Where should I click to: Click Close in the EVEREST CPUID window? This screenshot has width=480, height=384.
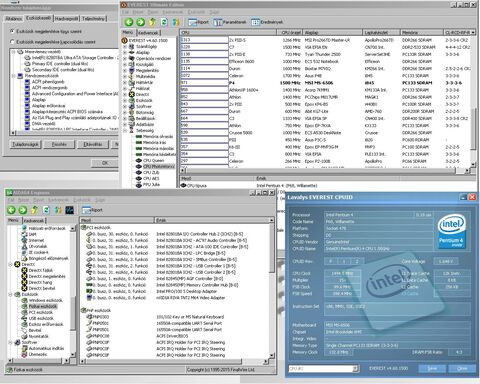(462, 368)
